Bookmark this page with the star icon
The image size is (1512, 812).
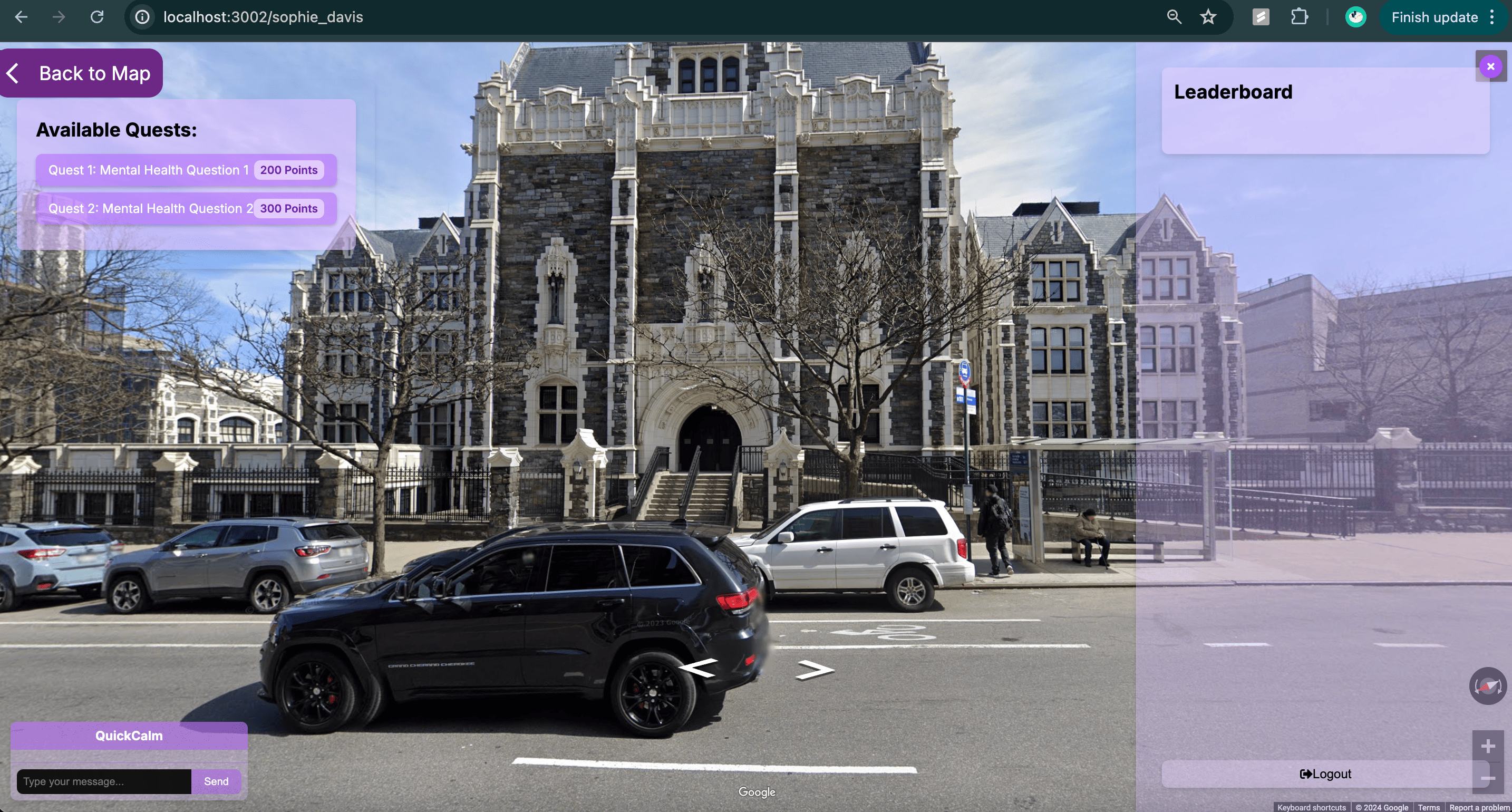1207,17
